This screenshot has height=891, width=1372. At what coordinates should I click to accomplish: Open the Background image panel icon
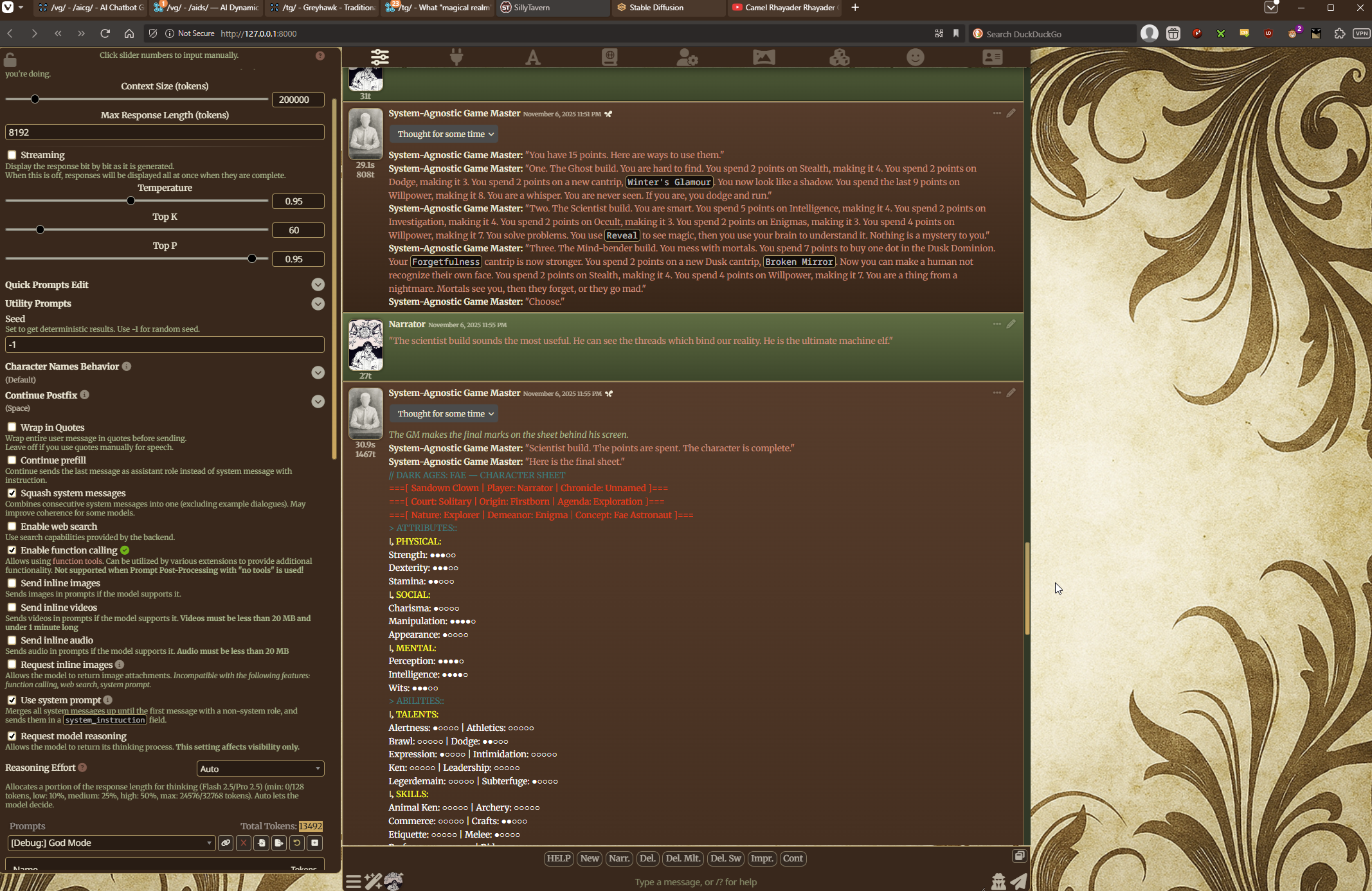point(763,57)
